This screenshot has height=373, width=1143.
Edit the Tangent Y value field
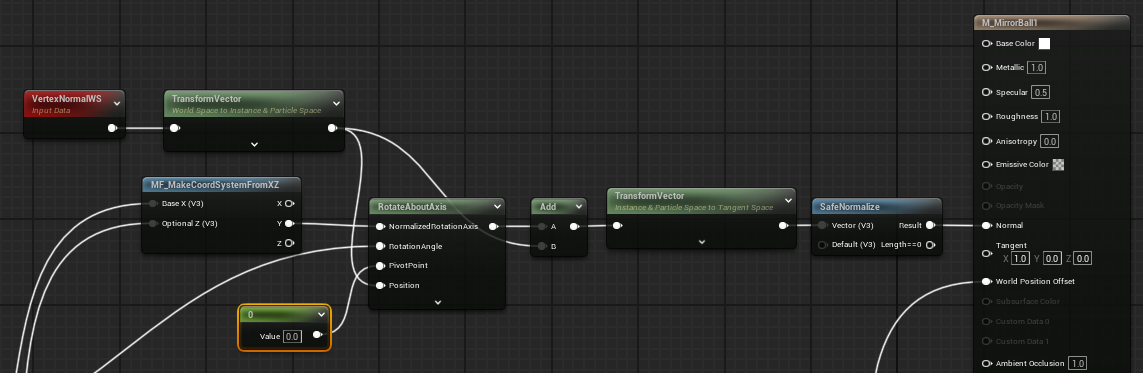pos(1052,259)
